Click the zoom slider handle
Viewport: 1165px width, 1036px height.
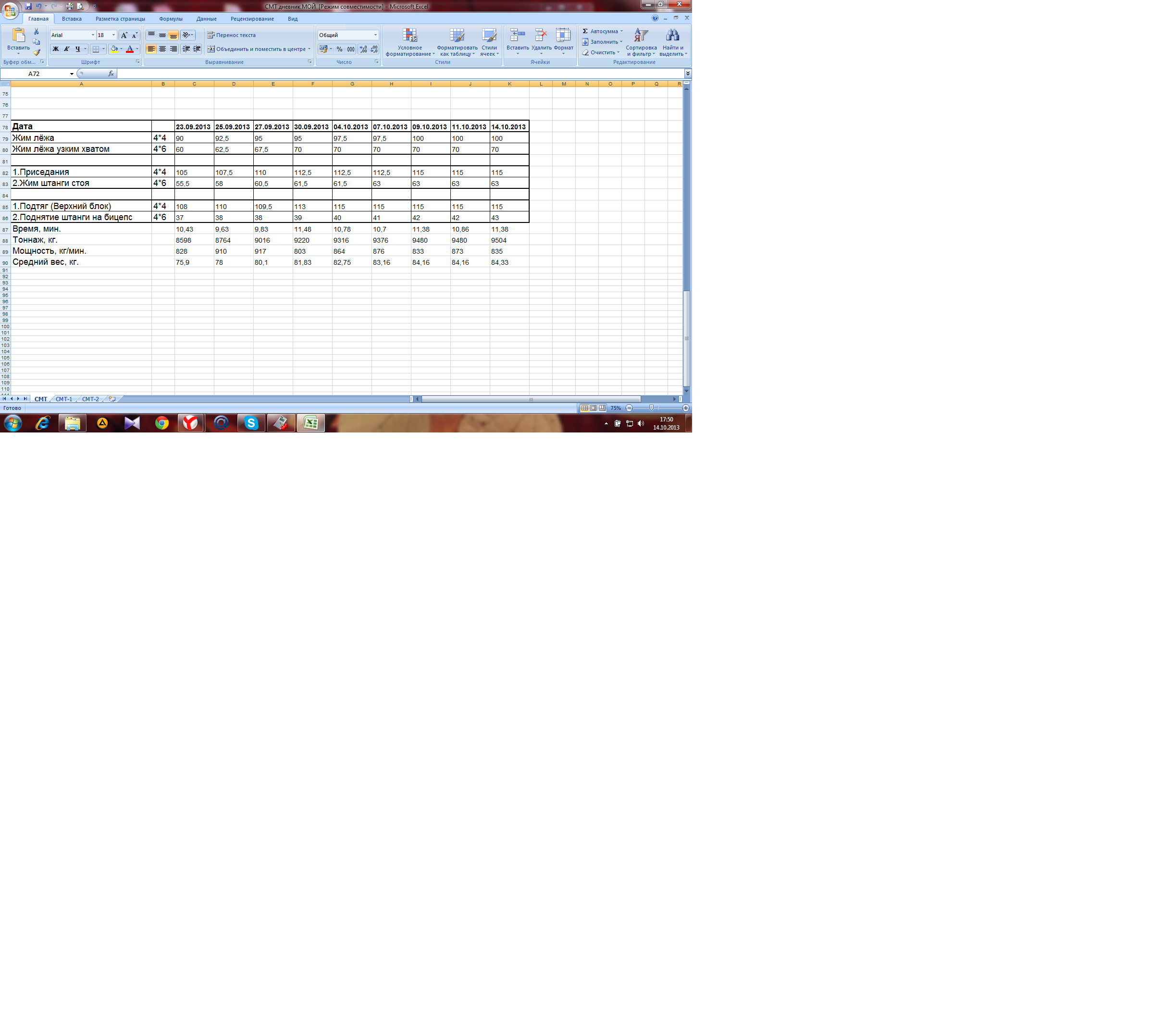pyautogui.click(x=651, y=408)
